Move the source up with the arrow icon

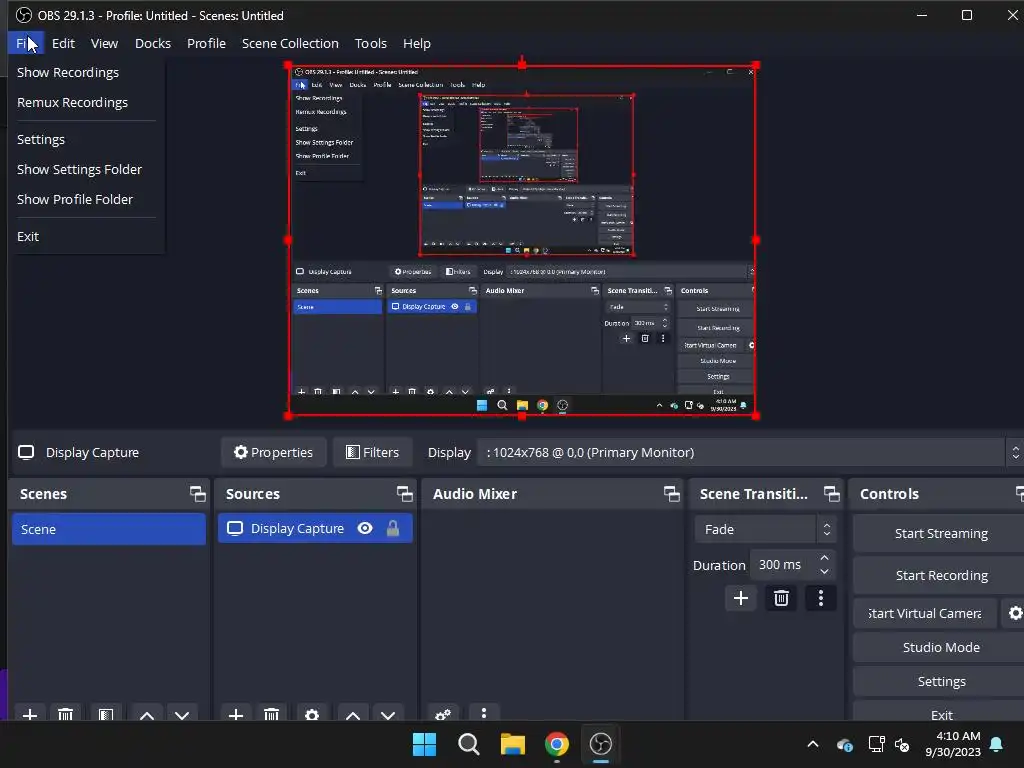click(353, 714)
